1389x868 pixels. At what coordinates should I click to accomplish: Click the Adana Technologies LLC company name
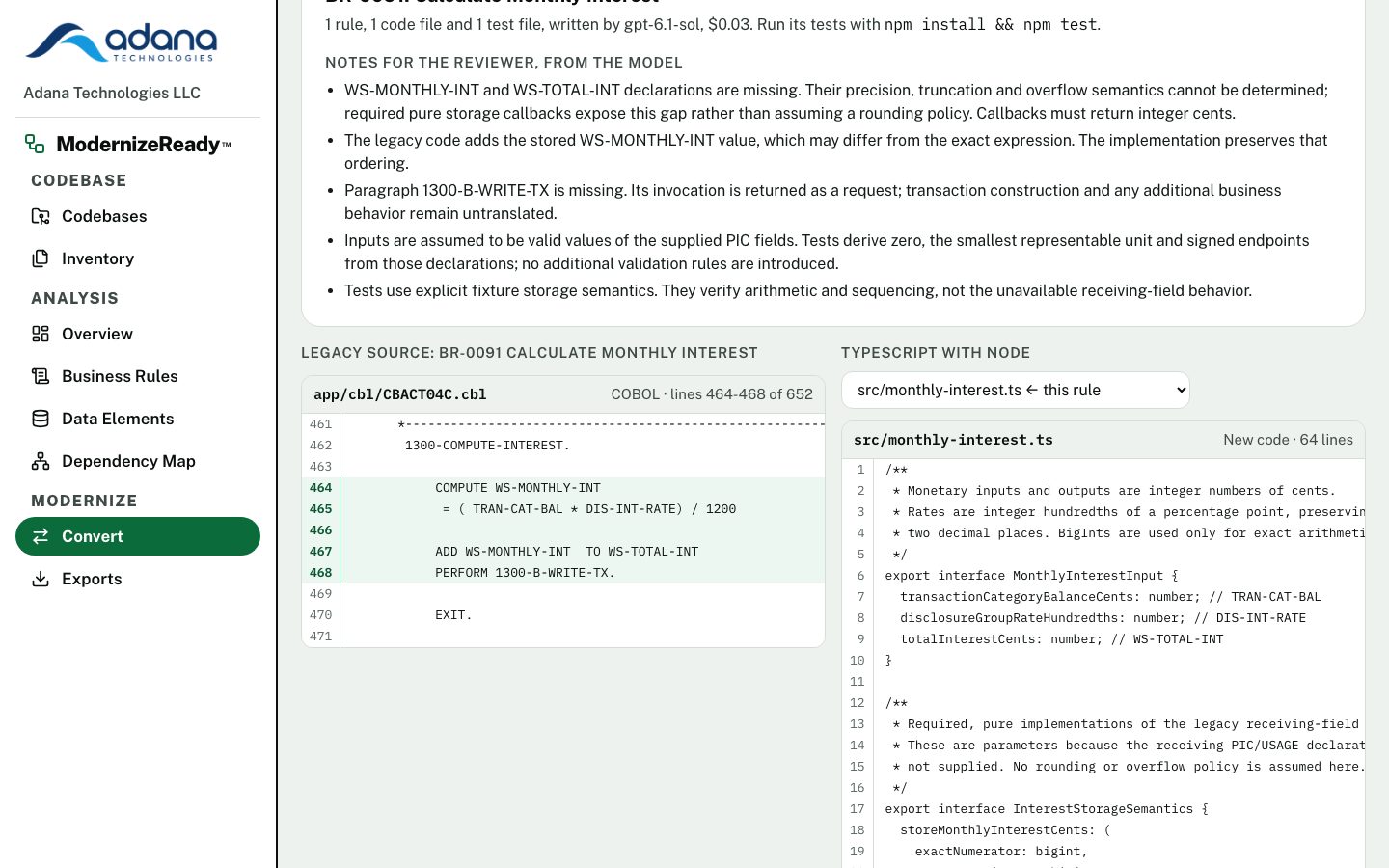pos(112,93)
